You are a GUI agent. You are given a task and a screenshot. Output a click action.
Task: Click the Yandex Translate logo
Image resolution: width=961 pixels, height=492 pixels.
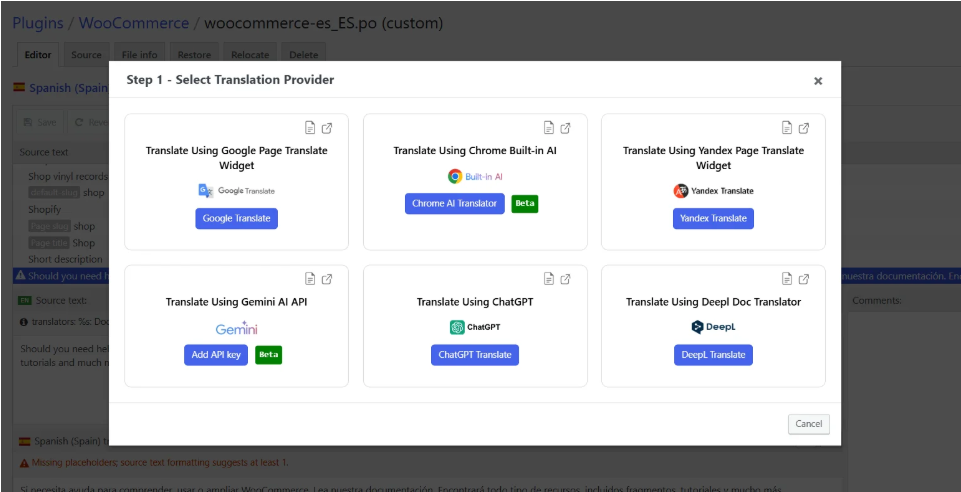pyautogui.click(x=713, y=191)
